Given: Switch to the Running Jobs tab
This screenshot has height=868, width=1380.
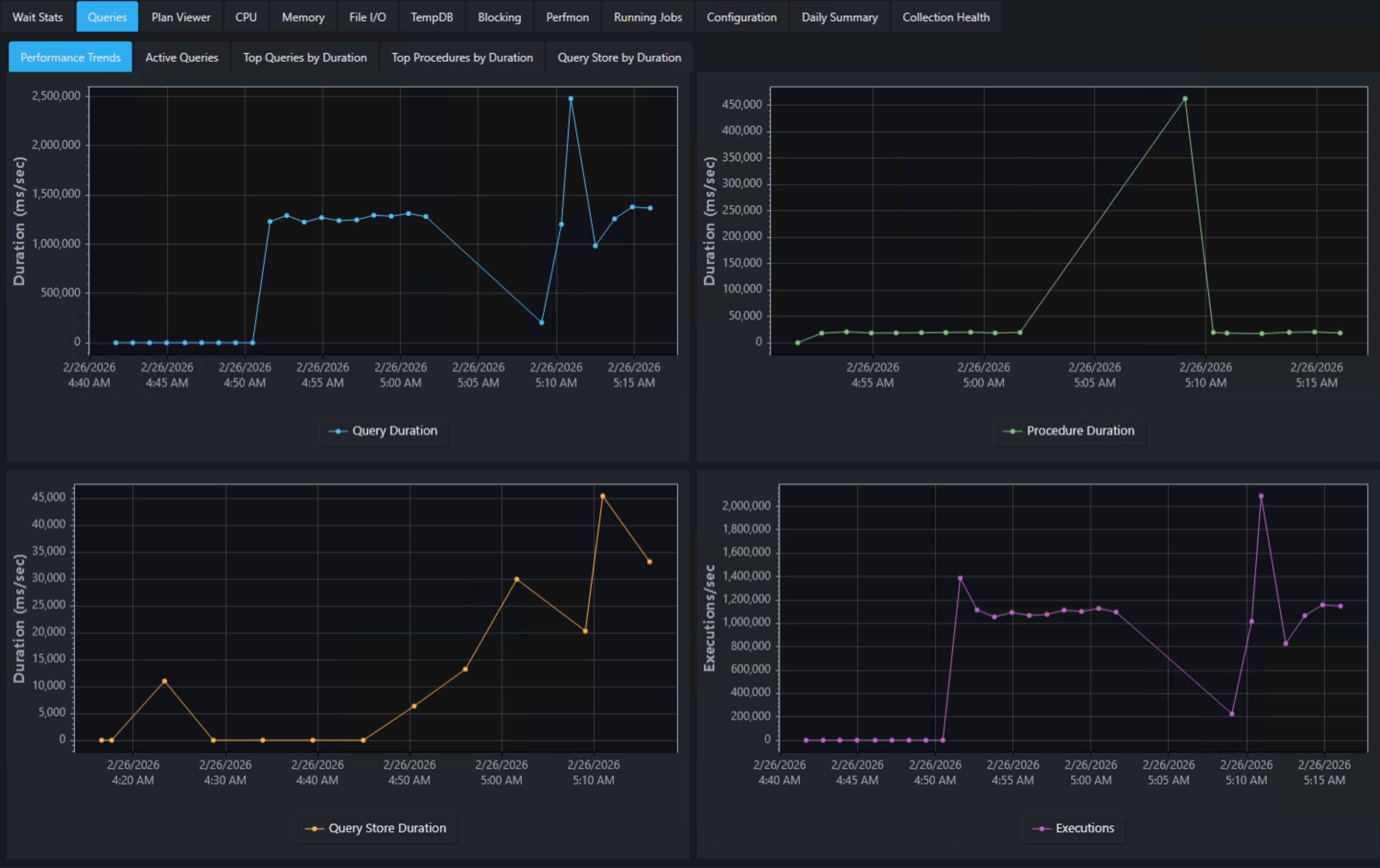Looking at the screenshot, I should point(647,17).
